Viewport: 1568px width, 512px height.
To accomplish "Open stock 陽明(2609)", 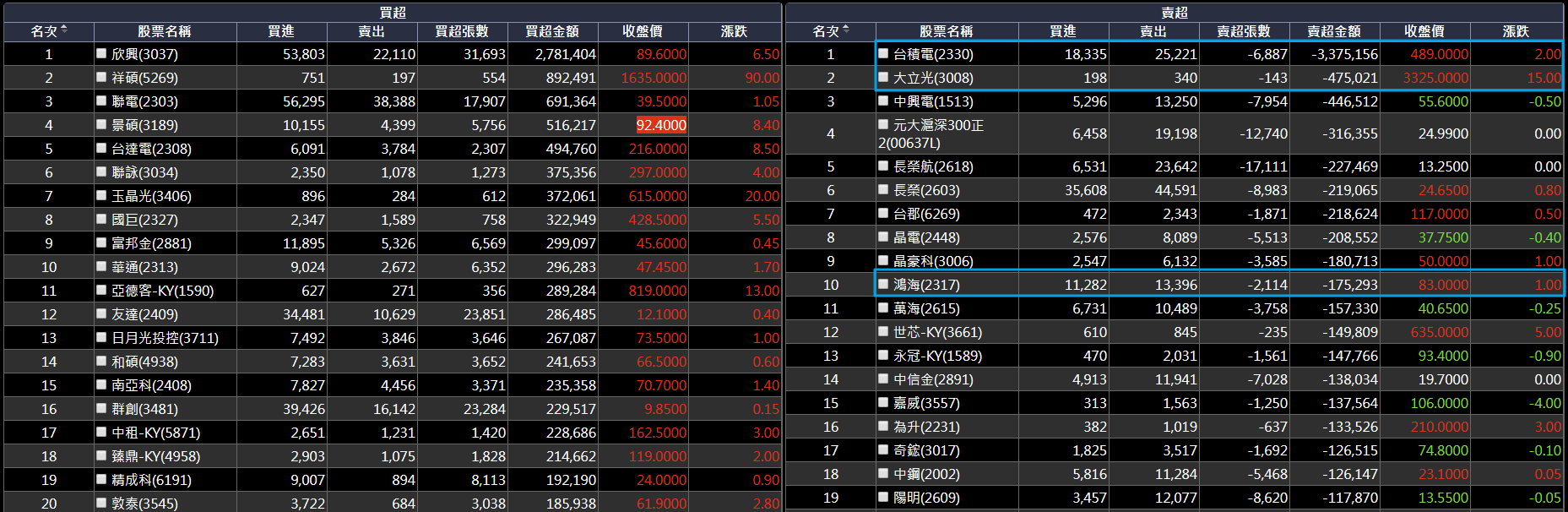I will tap(926, 498).
